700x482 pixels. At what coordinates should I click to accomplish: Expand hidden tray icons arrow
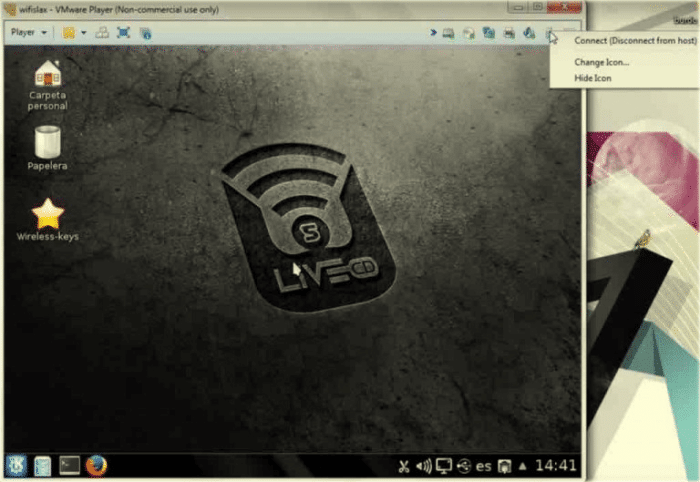[x=523, y=466]
